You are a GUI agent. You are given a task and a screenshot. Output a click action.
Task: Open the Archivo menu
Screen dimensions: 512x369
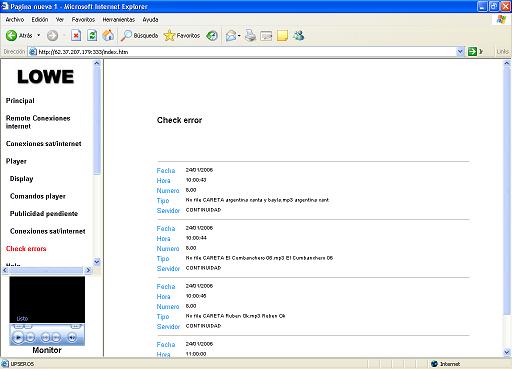(x=15, y=20)
